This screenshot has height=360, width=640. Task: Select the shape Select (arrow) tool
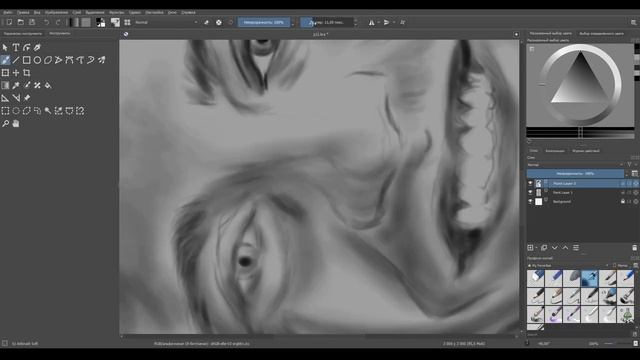pos(5,47)
